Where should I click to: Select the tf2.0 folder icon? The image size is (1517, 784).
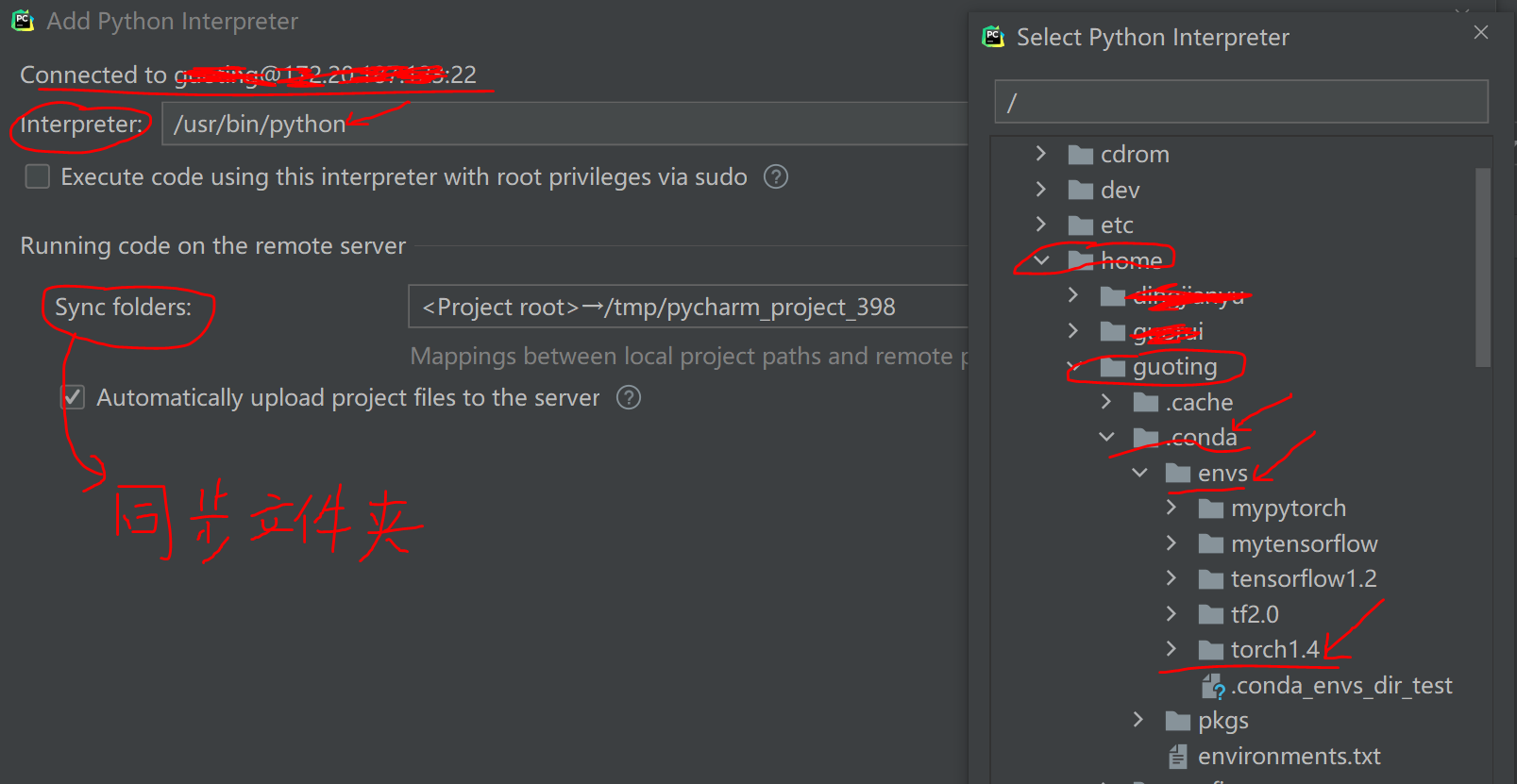click(1211, 615)
